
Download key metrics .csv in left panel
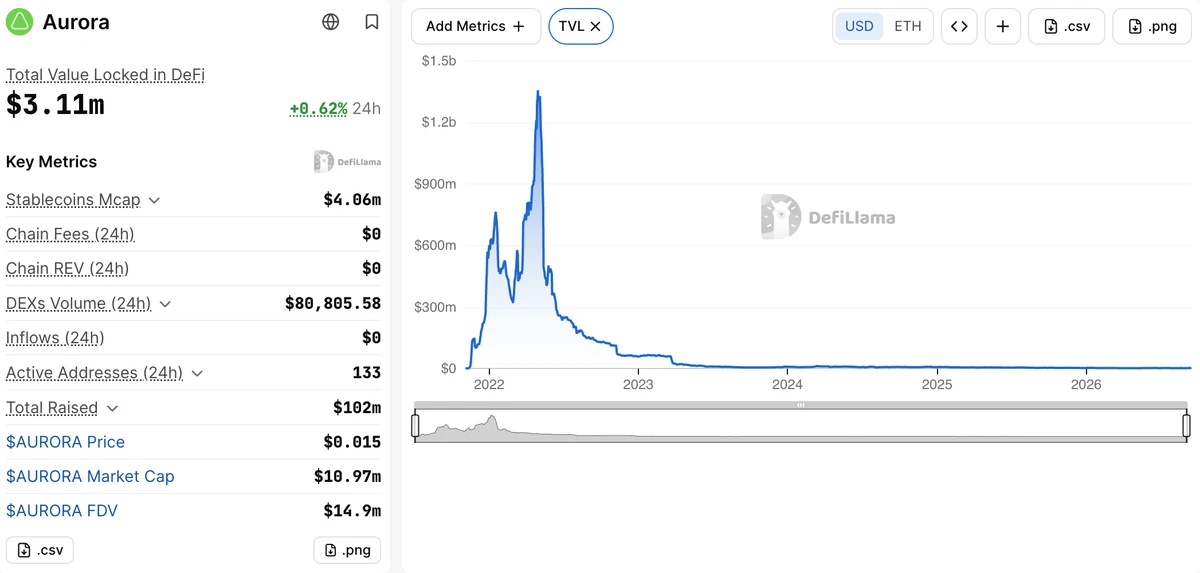click(x=40, y=550)
